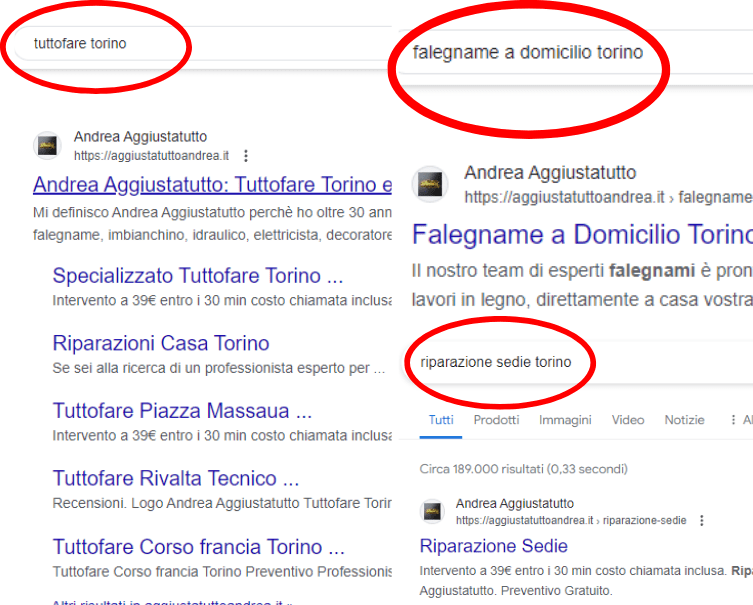Click snippet 'Il nostro team di esperti falegnami'
The width and height of the screenshot is (753, 605).
pos(582,285)
